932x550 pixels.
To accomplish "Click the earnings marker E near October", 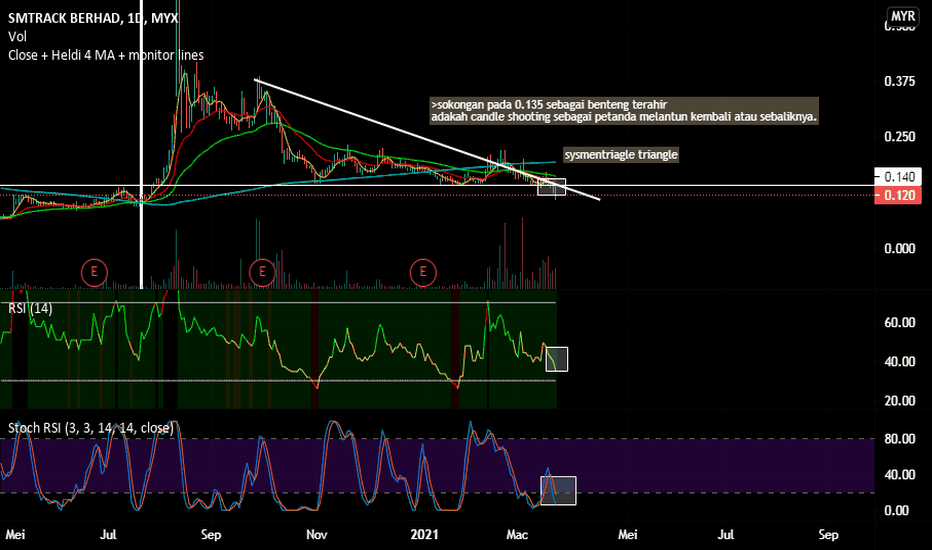I will tap(262, 272).
